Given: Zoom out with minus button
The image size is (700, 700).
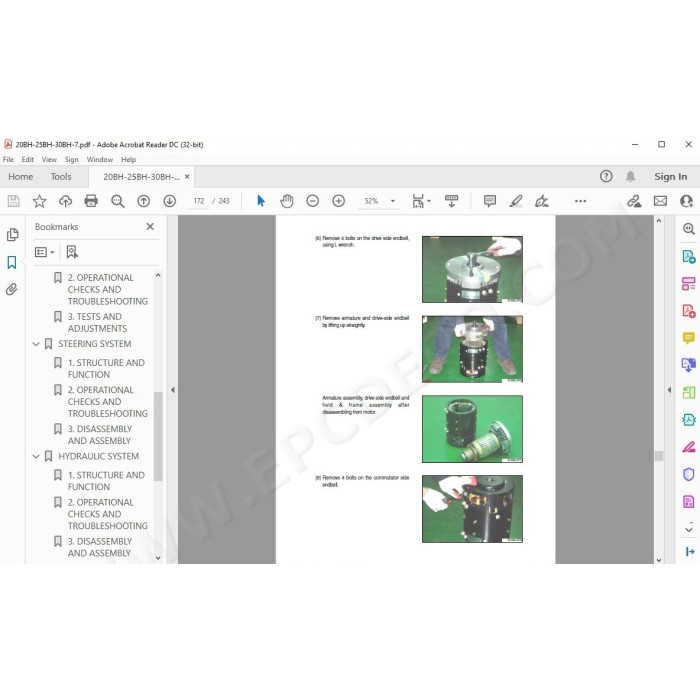Looking at the screenshot, I should [x=312, y=201].
